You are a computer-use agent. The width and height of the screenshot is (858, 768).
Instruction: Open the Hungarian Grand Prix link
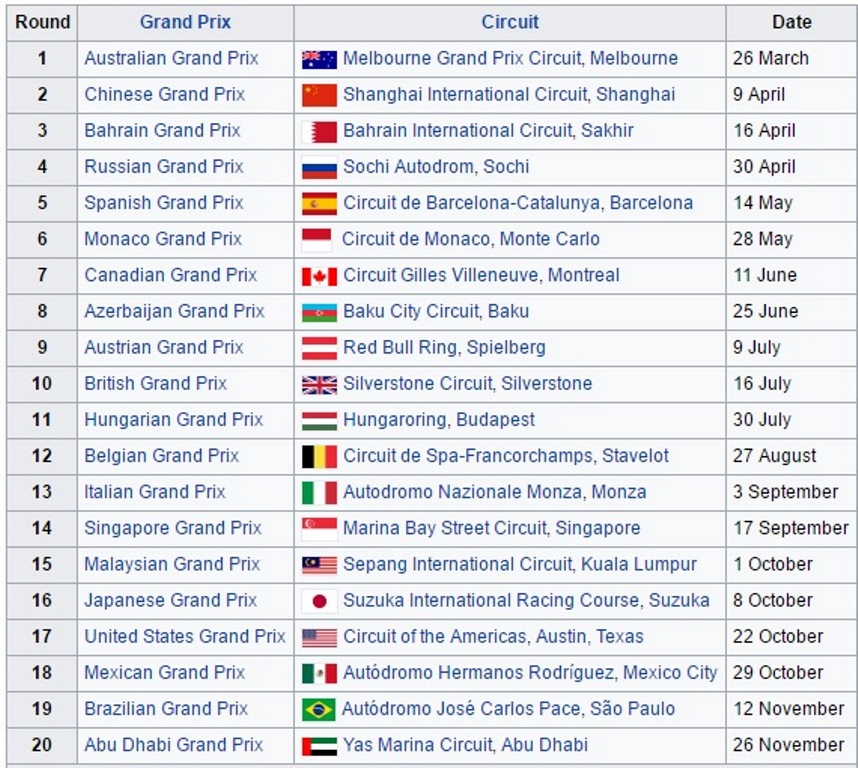click(173, 419)
